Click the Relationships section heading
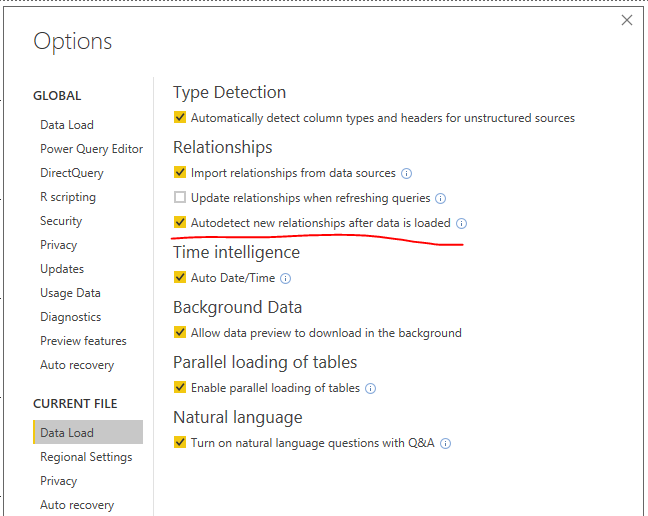This screenshot has height=516, width=648. [x=223, y=147]
